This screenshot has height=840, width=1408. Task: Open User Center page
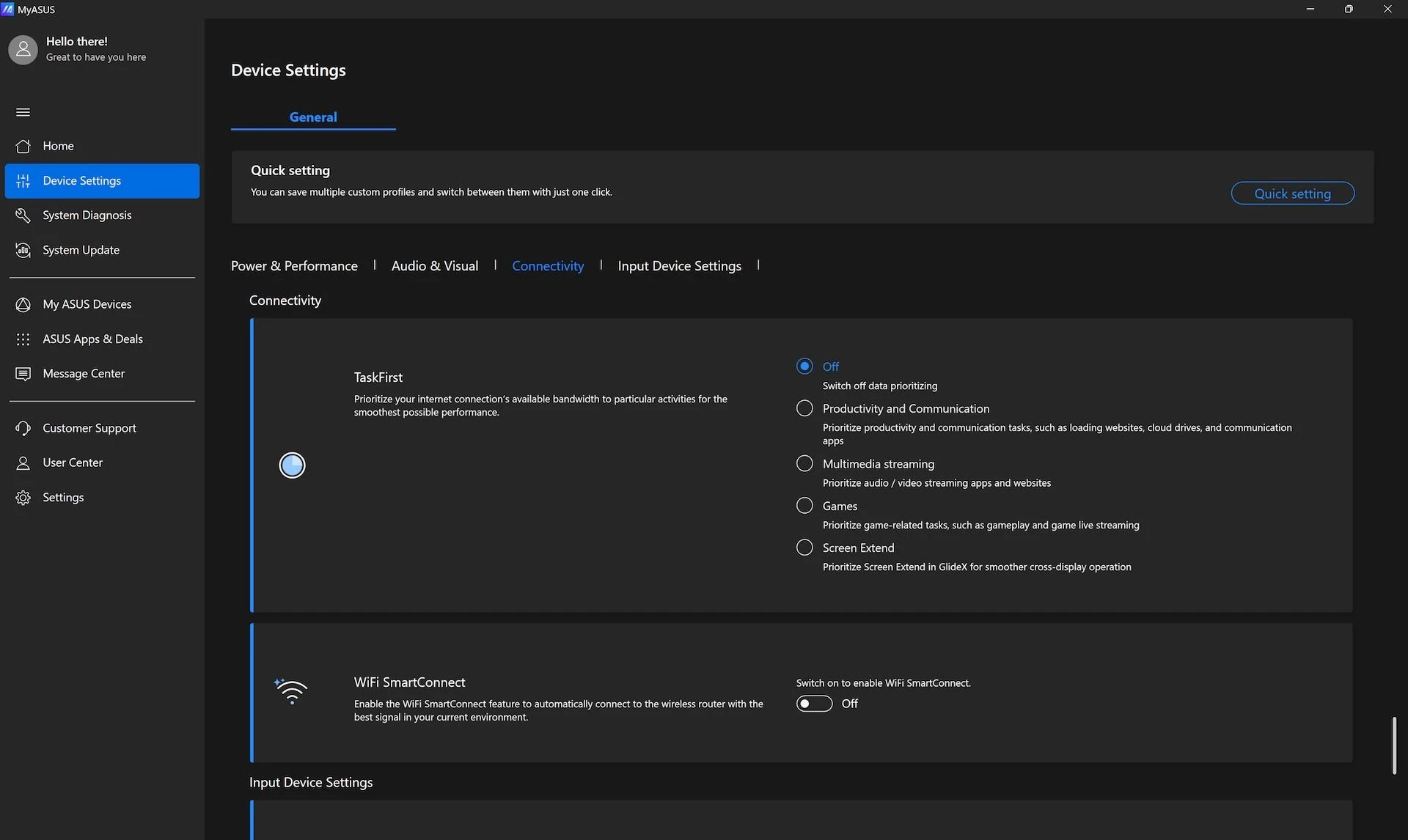click(102, 463)
